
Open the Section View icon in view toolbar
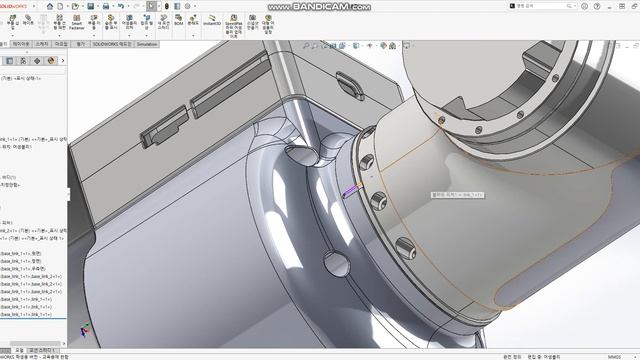pyautogui.click(x=333, y=46)
